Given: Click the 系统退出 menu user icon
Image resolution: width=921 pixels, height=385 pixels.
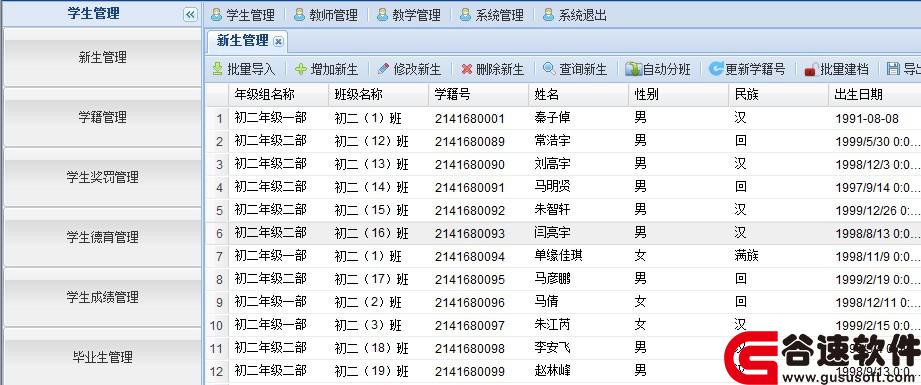Looking at the screenshot, I should (x=549, y=15).
